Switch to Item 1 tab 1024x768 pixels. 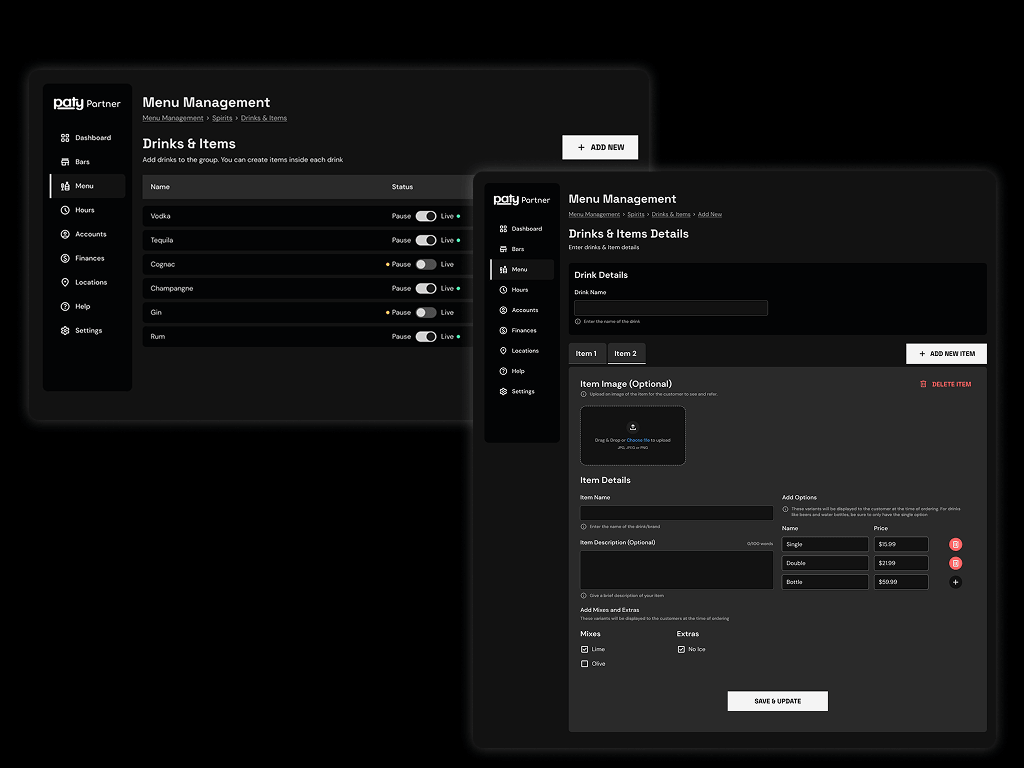click(x=586, y=353)
